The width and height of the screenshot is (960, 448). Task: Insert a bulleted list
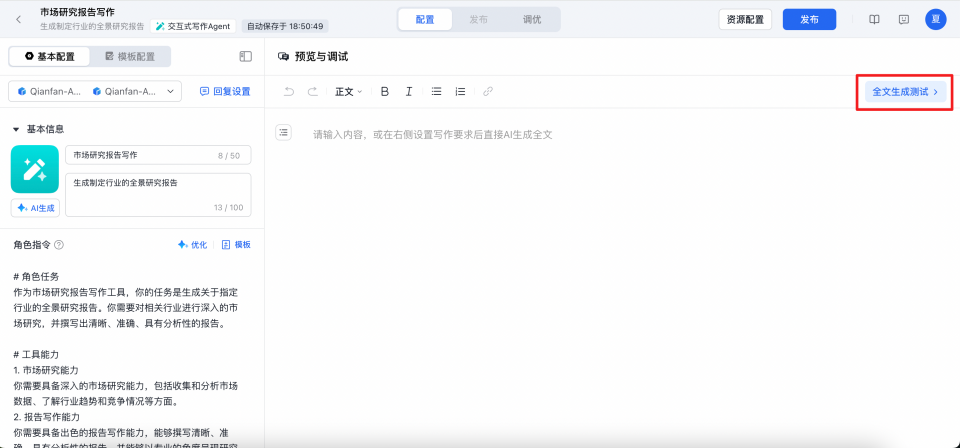point(437,92)
